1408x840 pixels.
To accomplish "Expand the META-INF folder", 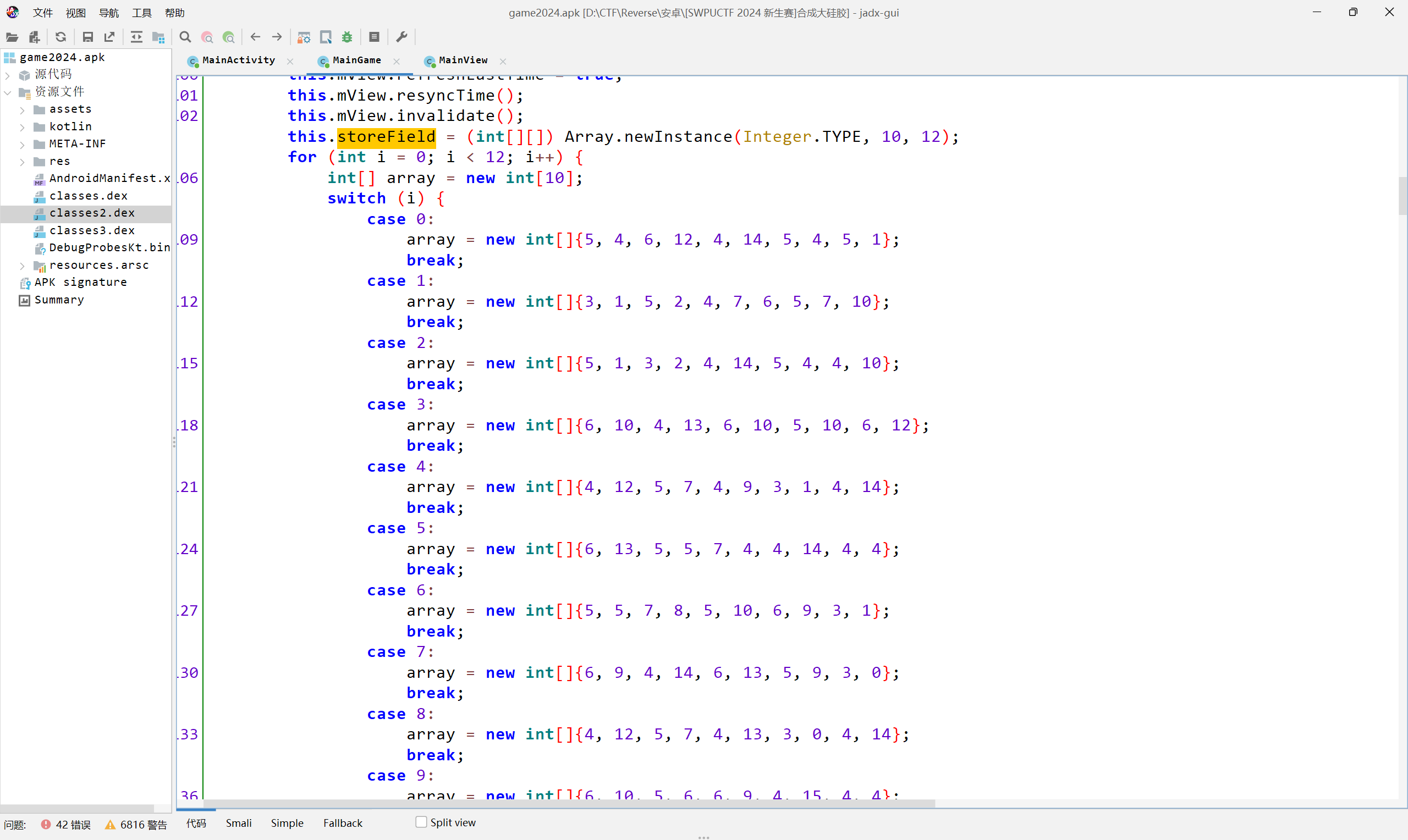I will pyautogui.click(x=22, y=145).
